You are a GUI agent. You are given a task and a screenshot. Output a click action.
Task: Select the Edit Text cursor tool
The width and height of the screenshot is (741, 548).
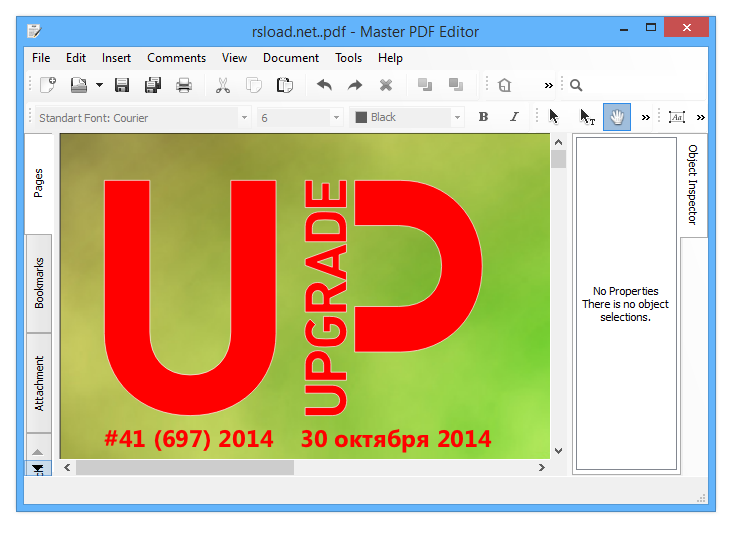[x=587, y=117]
